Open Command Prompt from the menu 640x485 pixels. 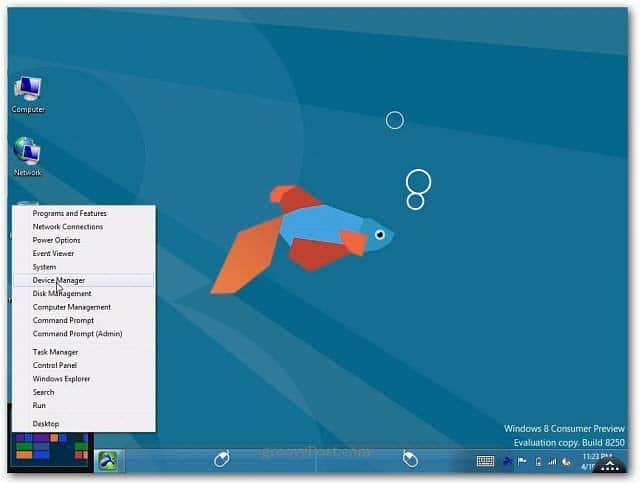(x=63, y=320)
